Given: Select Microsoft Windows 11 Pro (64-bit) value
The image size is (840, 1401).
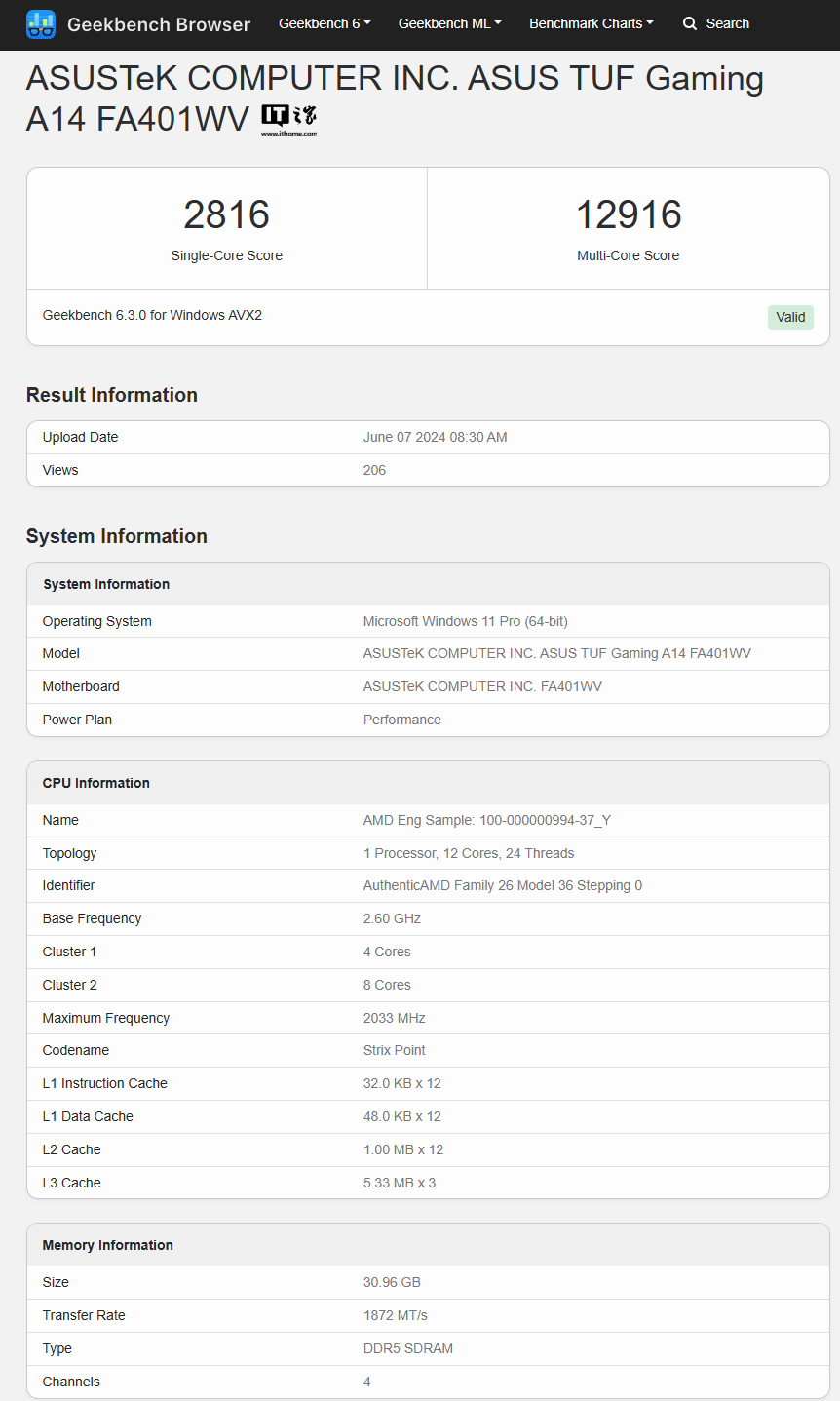Looking at the screenshot, I should tap(466, 621).
